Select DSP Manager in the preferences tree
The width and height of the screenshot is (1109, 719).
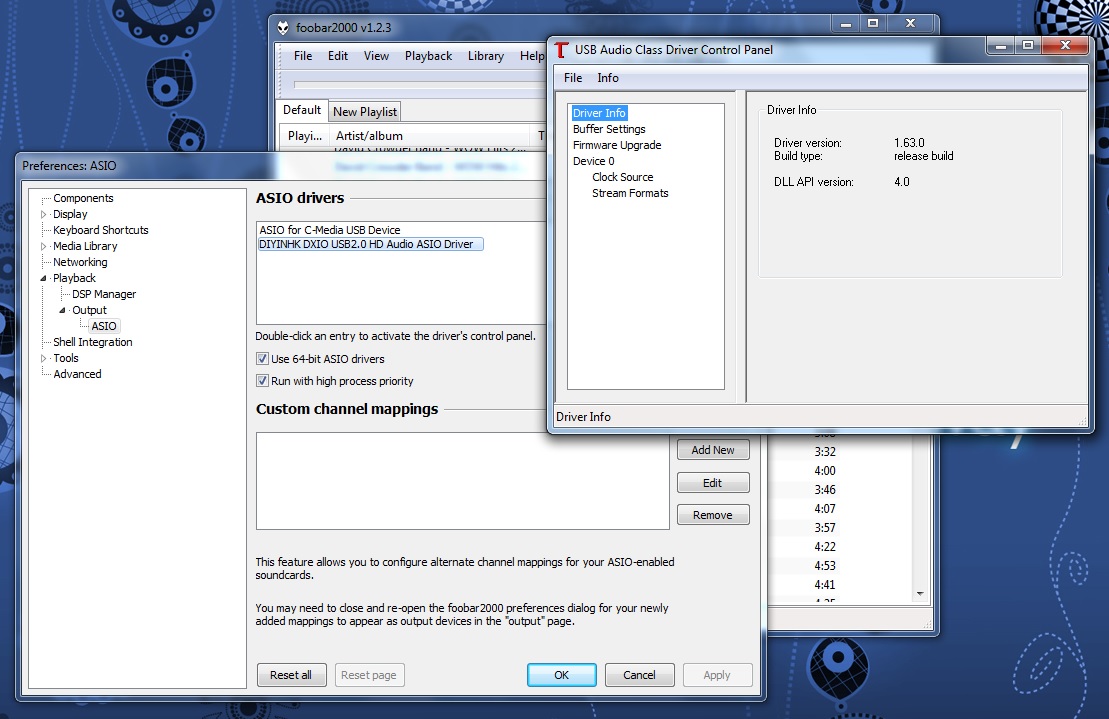point(104,294)
